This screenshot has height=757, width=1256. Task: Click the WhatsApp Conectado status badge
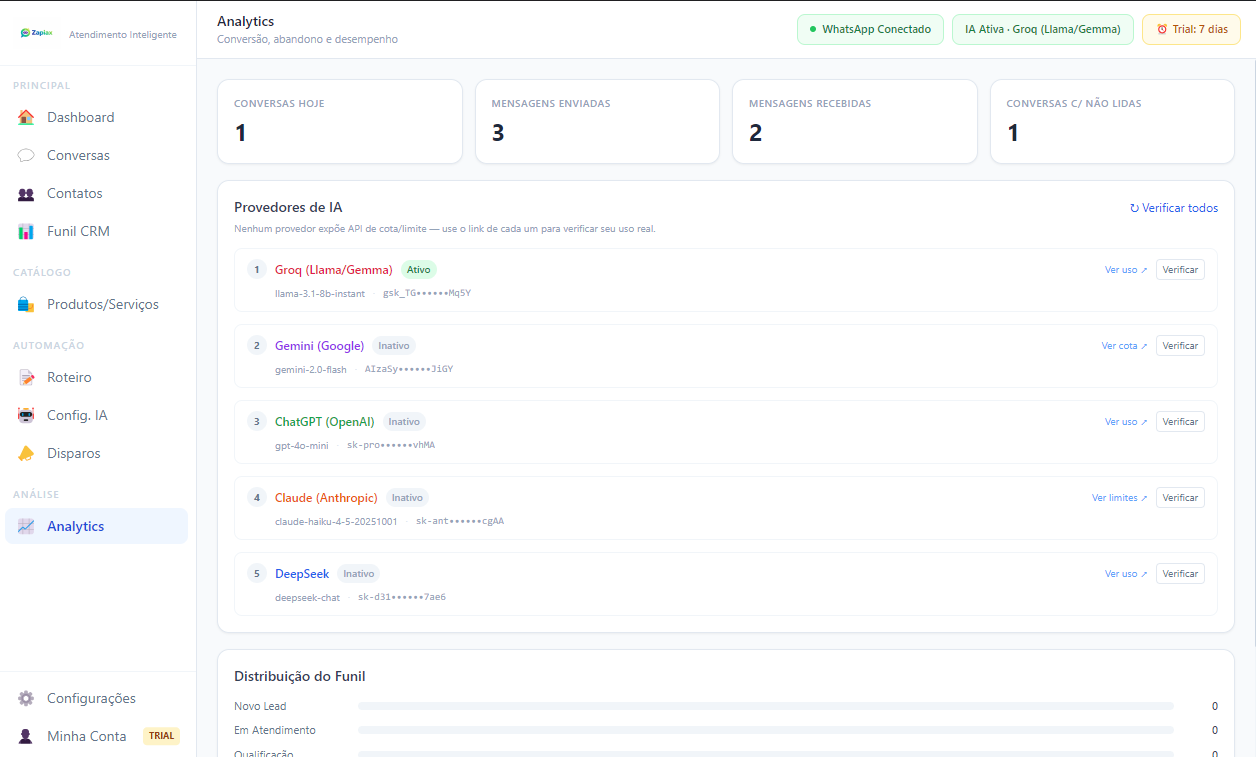coord(869,29)
